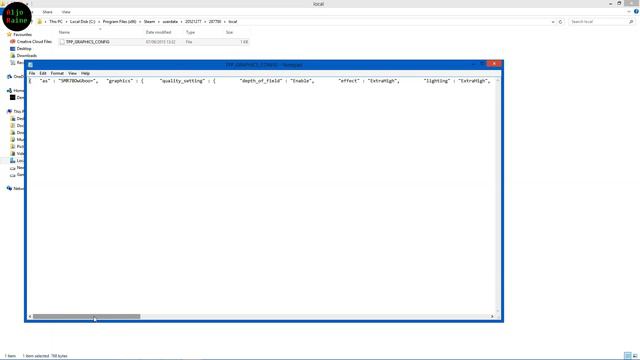Click the left arrow of Notepad's horizontal scrollbar
640x360 pixels.
[30, 316]
